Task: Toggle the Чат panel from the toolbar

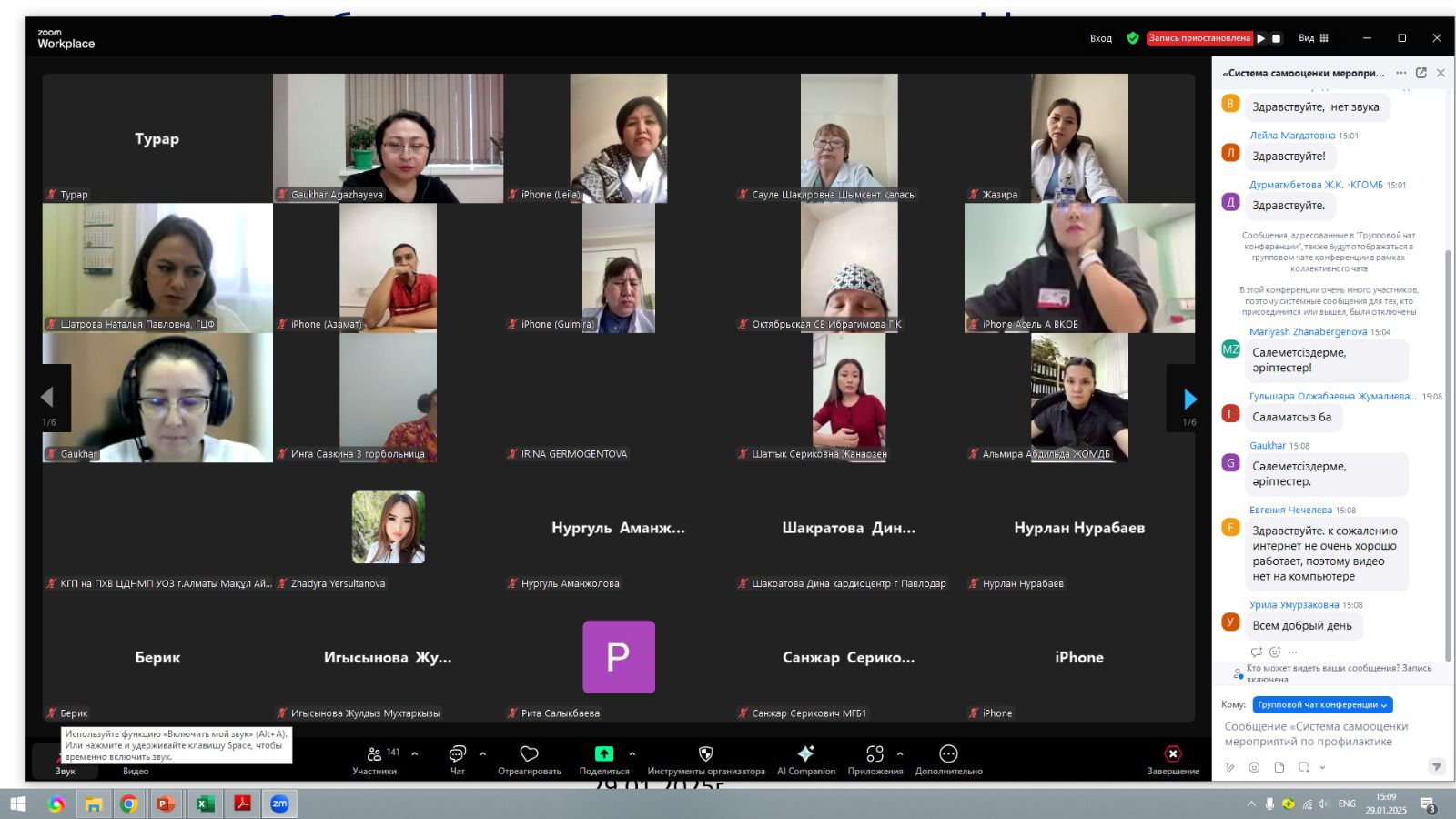Action: coord(457,753)
